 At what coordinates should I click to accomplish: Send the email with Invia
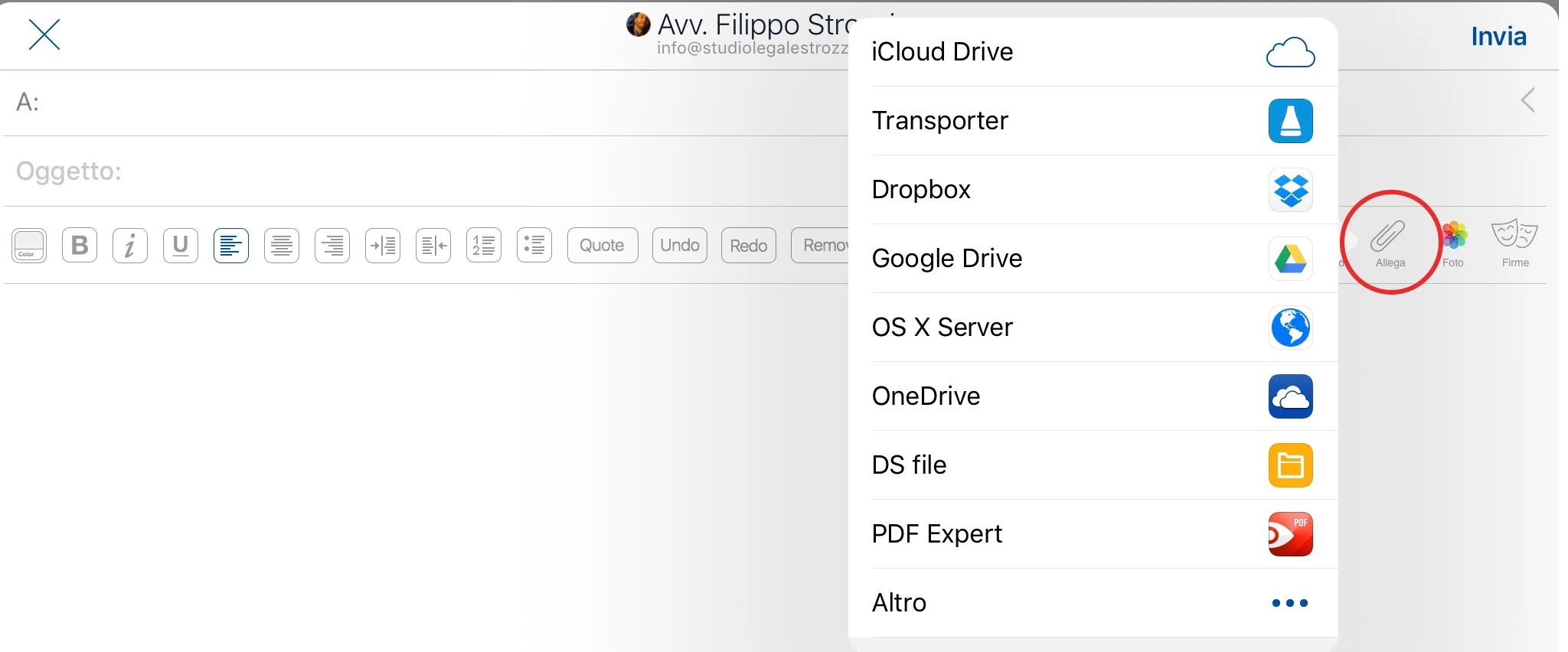1498,36
